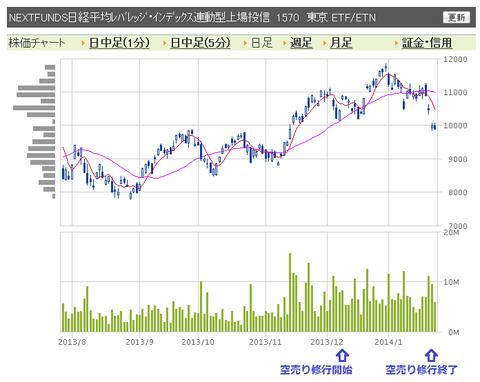Click the 東京 ETF/ETN market label

341,17
